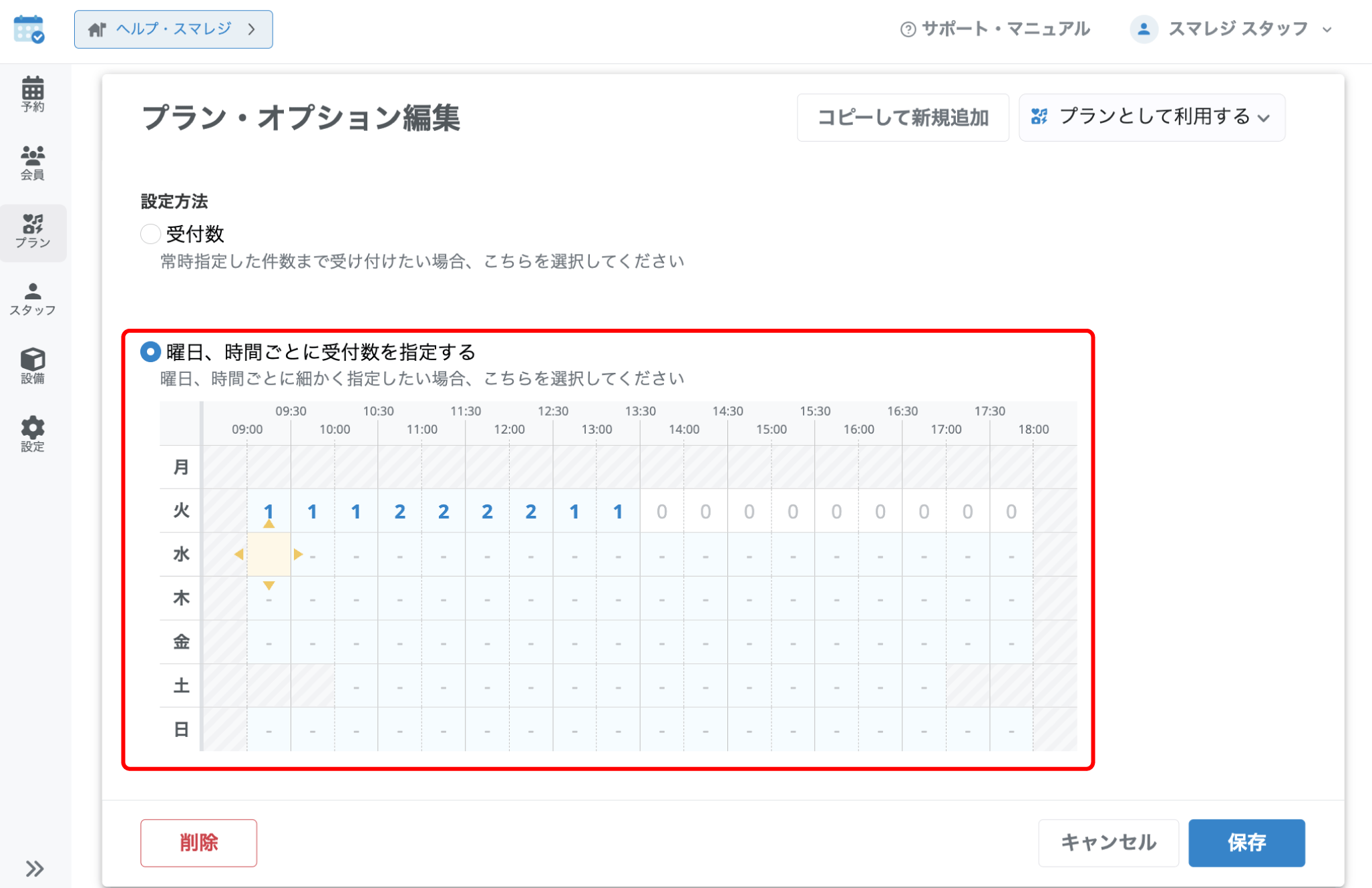This screenshot has height=888, width=1372.
Task: Select 曜日、時間ごとに受付数を指定する radio option
Action: click(150, 351)
